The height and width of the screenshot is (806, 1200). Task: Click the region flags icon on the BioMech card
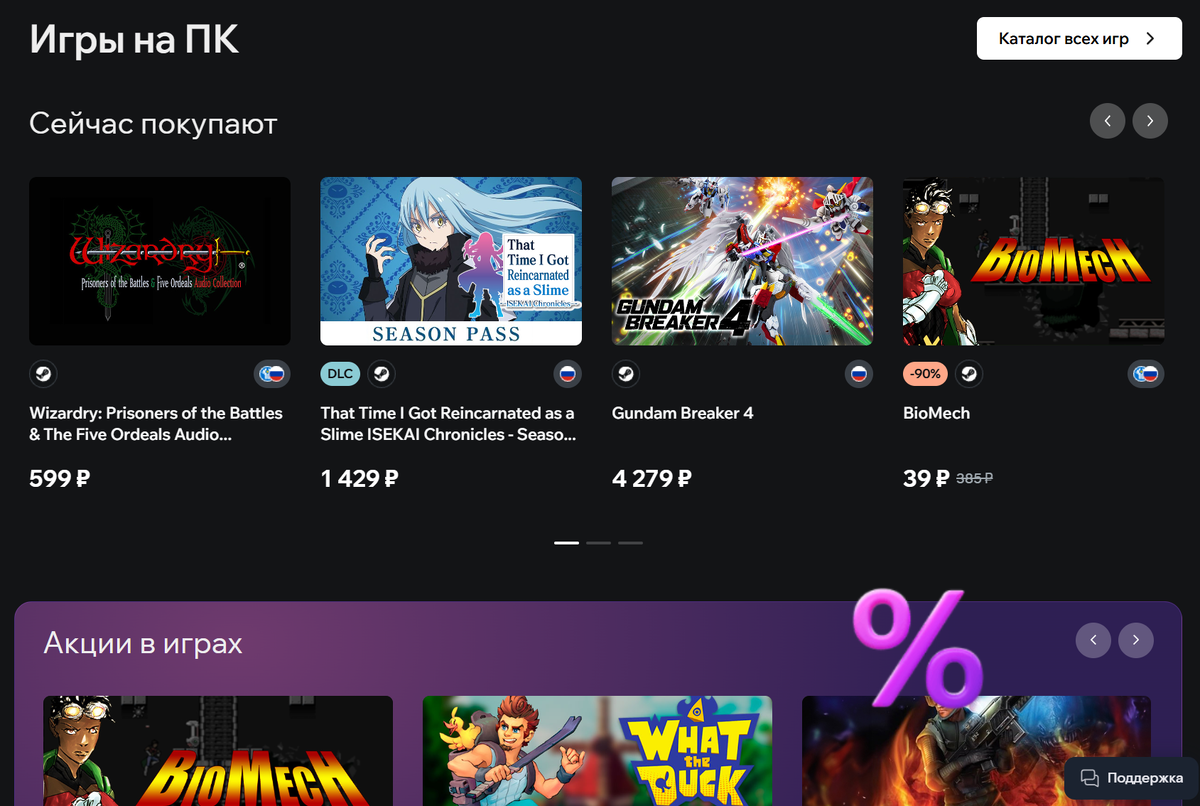pyautogui.click(x=1146, y=374)
